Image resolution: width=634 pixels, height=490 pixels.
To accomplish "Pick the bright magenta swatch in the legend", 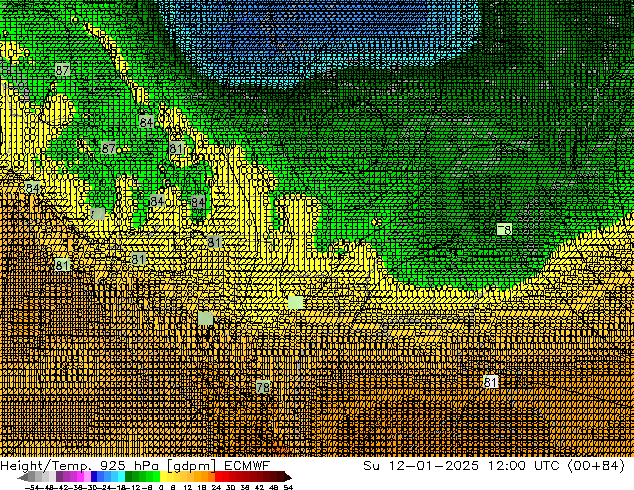I will pyautogui.click(x=80, y=477).
